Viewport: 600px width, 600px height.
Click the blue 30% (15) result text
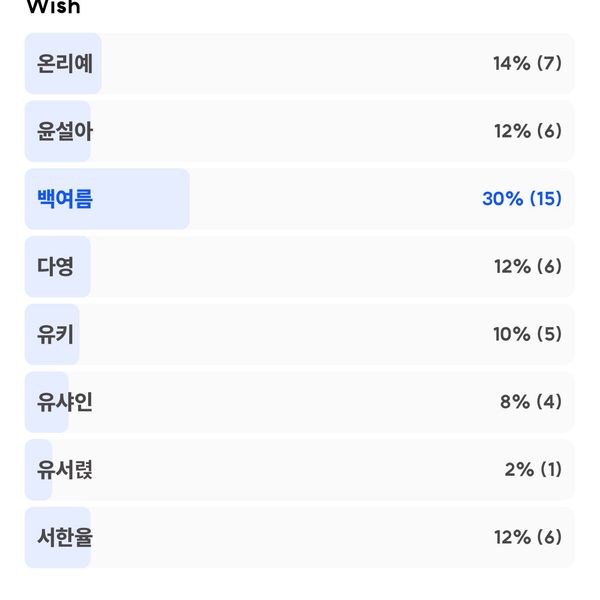click(x=522, y=199)
